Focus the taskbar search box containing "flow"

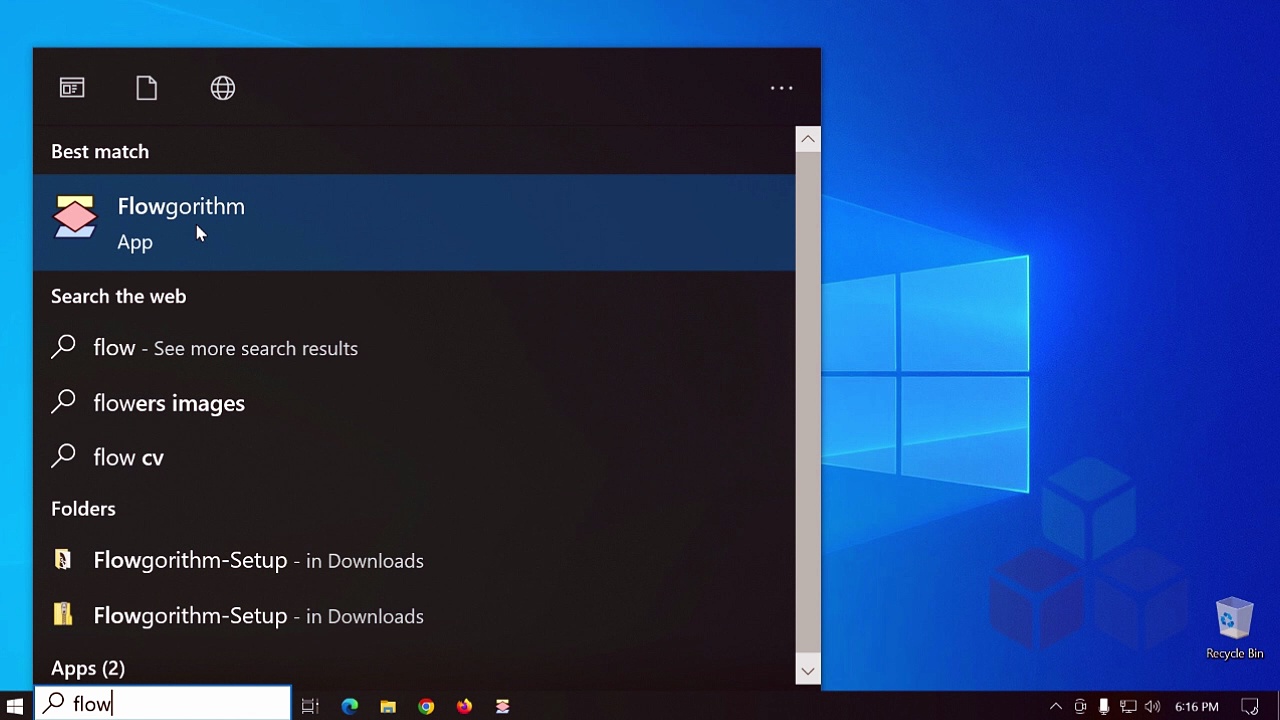[x=164, y=704]
